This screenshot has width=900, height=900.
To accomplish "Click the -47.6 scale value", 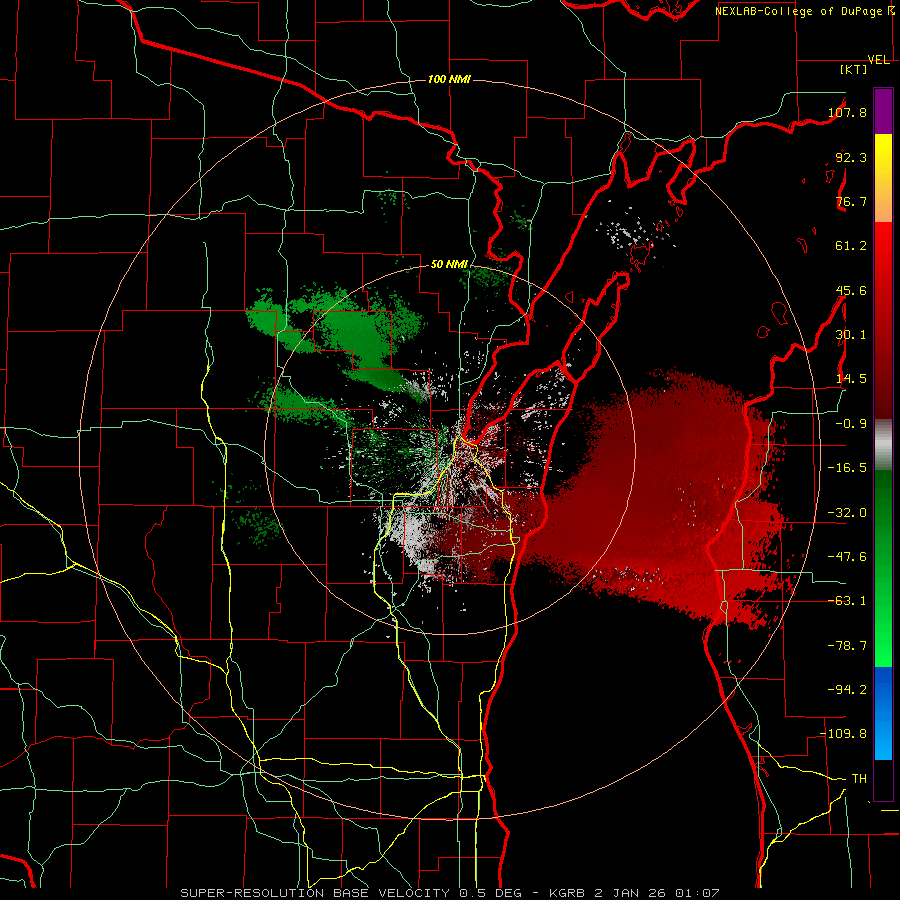I will (x=847, y=557).
